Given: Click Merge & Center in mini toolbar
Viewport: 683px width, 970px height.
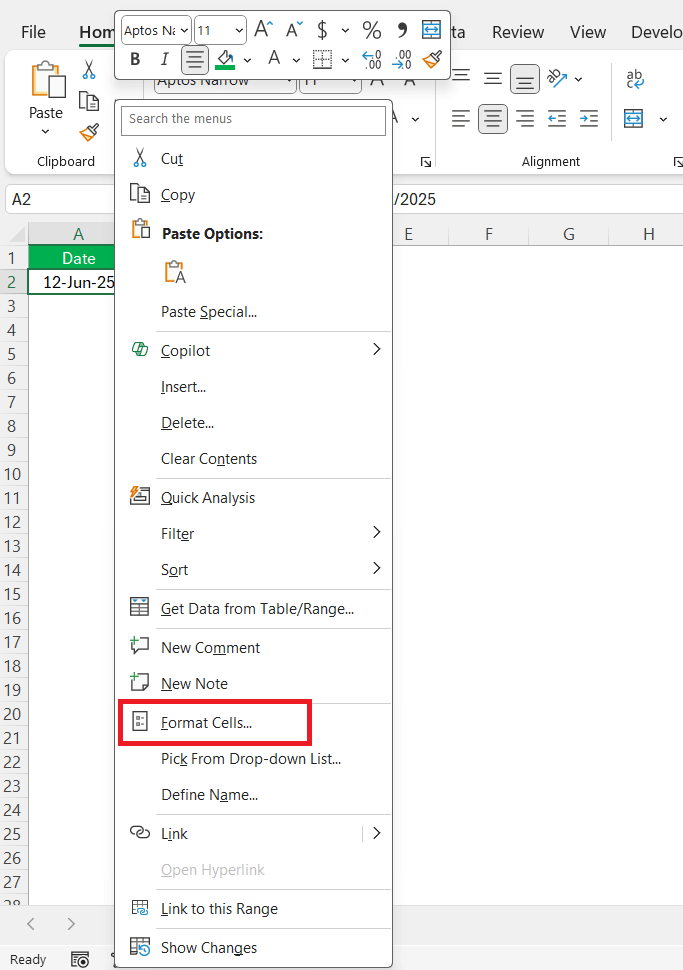Looking at the screenshot, I should pyautogui.click(x=431, y=29).
